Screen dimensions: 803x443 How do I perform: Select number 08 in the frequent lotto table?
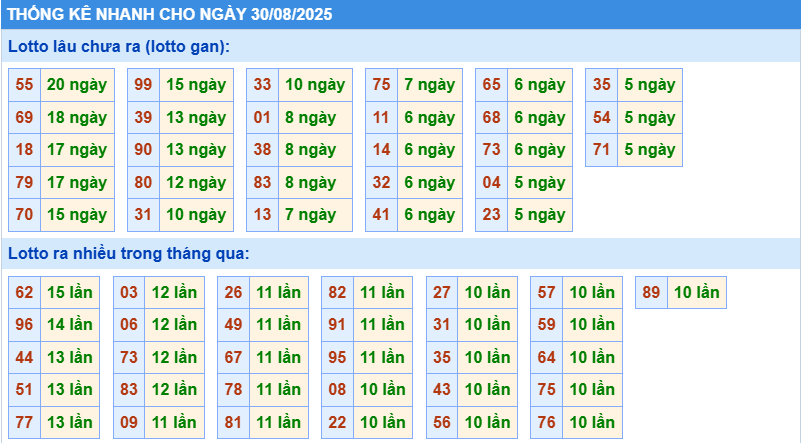click(337, 390)
